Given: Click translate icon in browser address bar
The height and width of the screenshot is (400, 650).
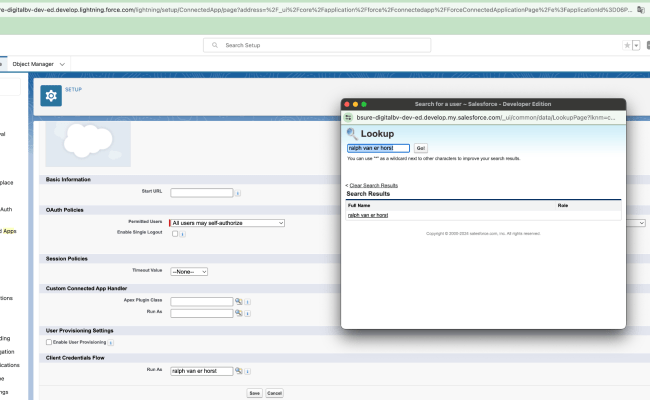Looking at the screenshot, I should coord(640,10).
